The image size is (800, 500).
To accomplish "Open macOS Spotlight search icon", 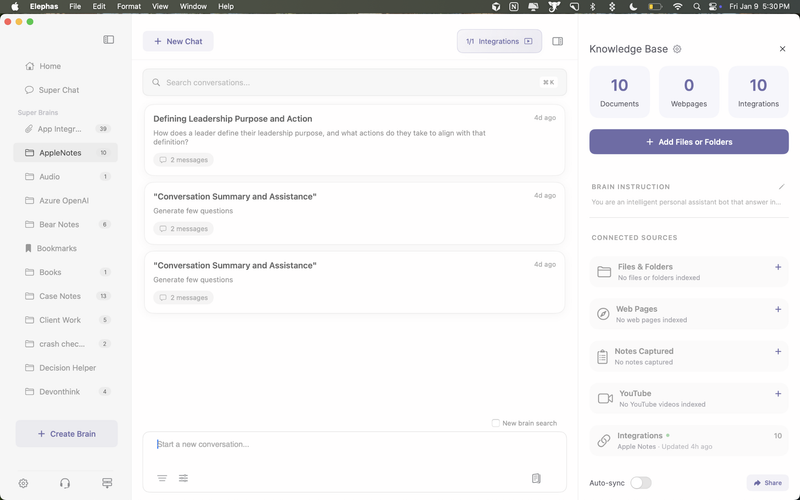I will [696, 7].
